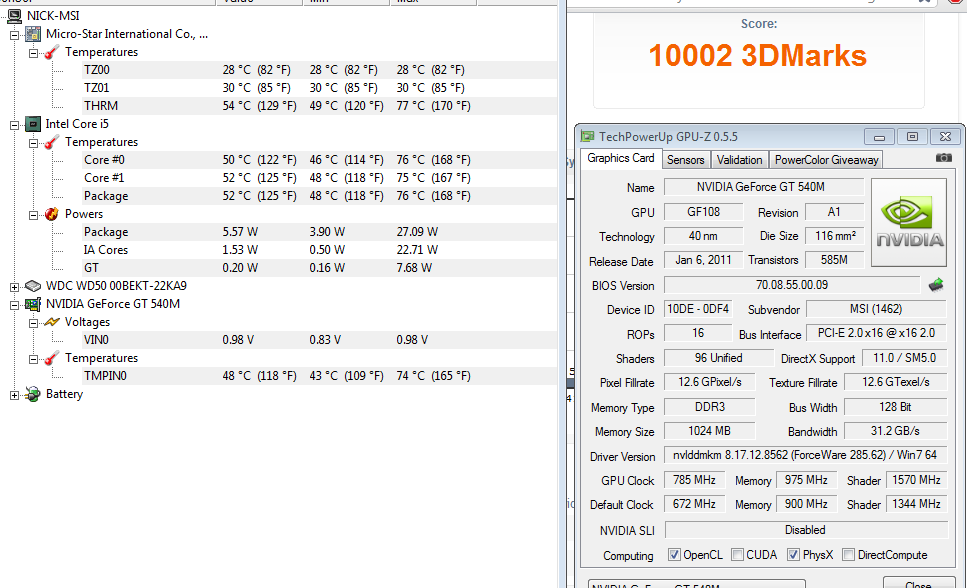Click the Release Date value "Jan 6, 2011"
Image resolution: width=967 pixels, height=588 pixels.
point(703,260)
